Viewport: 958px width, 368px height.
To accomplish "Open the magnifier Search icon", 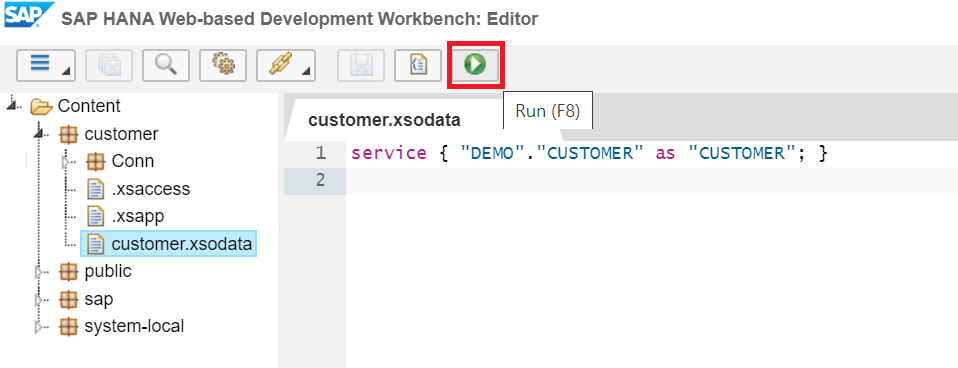I will [x=166, y=65].
